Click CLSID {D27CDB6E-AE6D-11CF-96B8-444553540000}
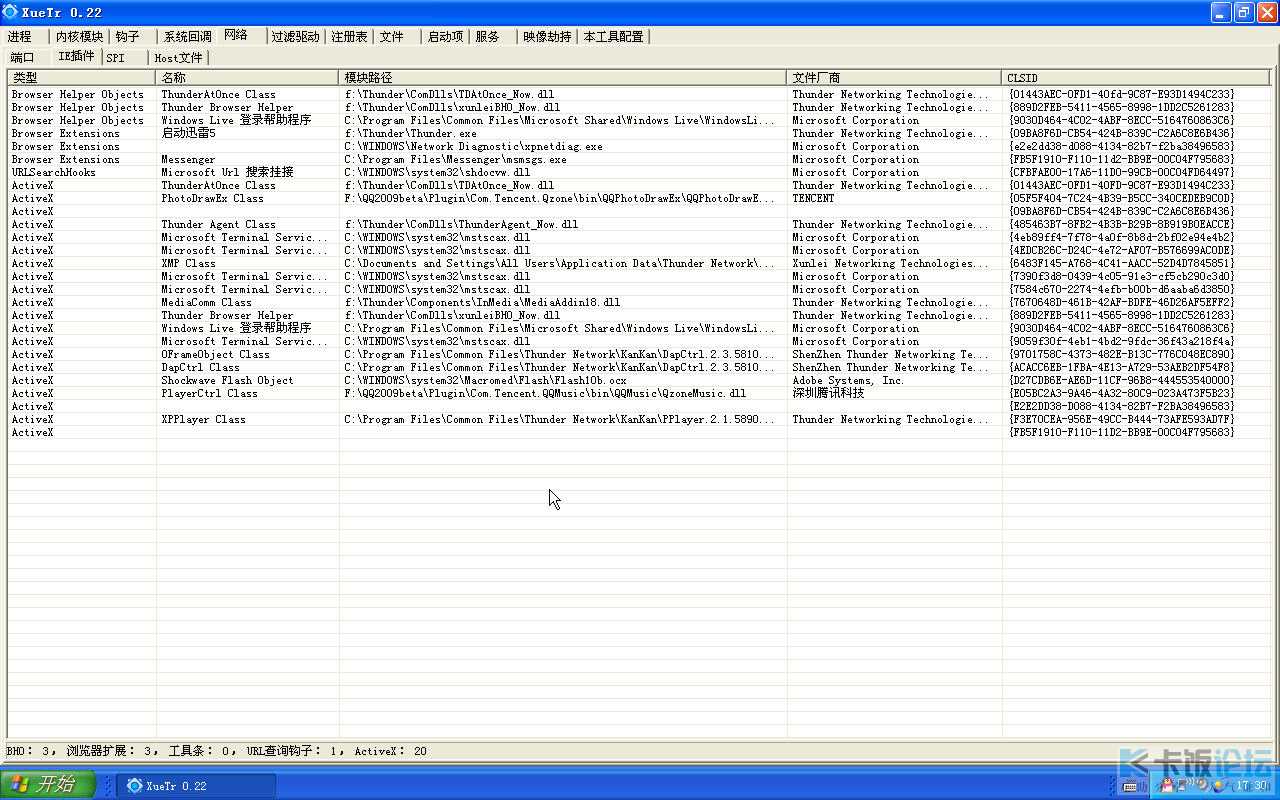Viewport: 1280px width, 800px height. tap(1121, 380)
